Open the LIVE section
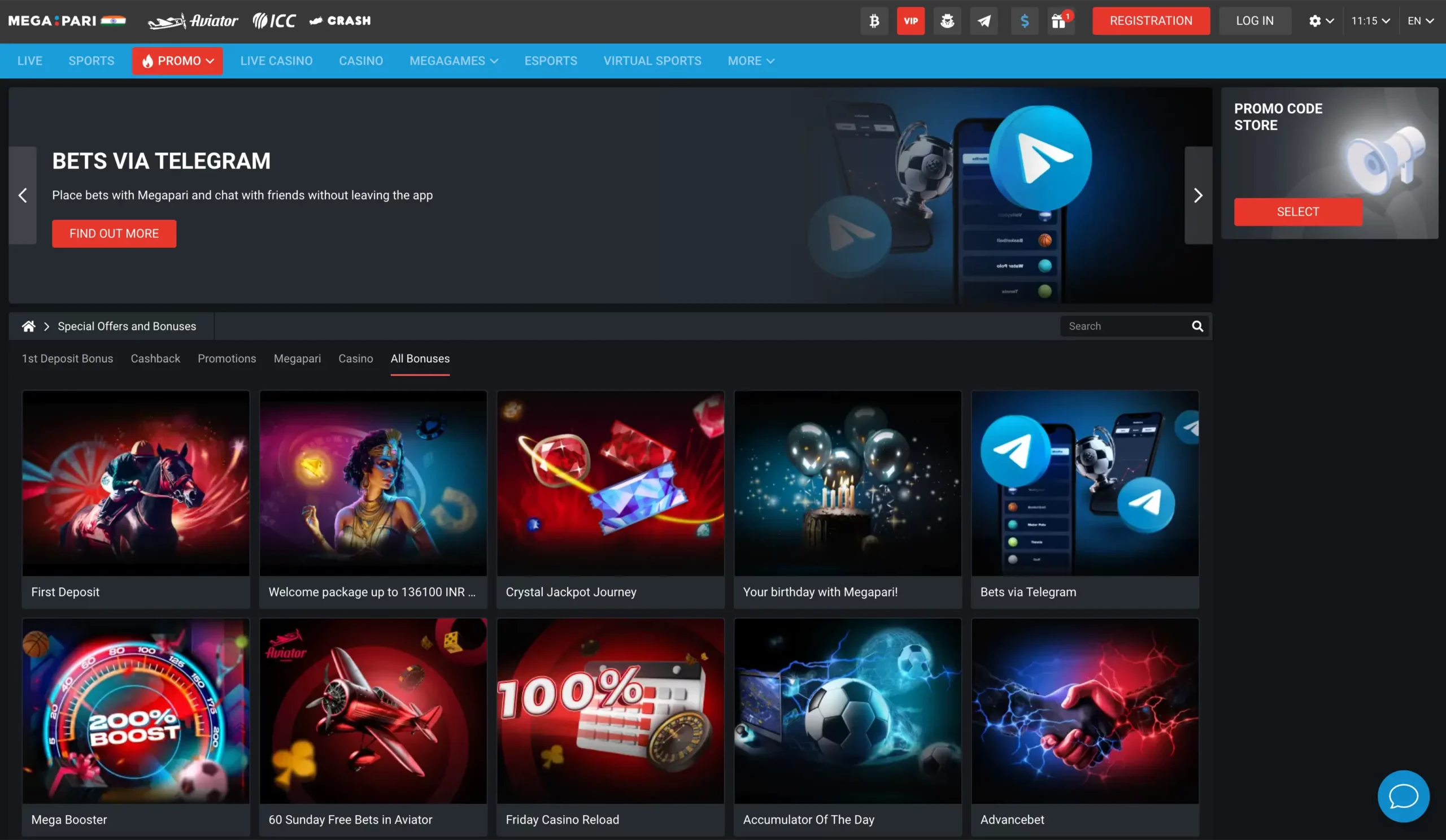Viewport: 1446px width, 840px height. pyautogui.click(x=30, y=61)
